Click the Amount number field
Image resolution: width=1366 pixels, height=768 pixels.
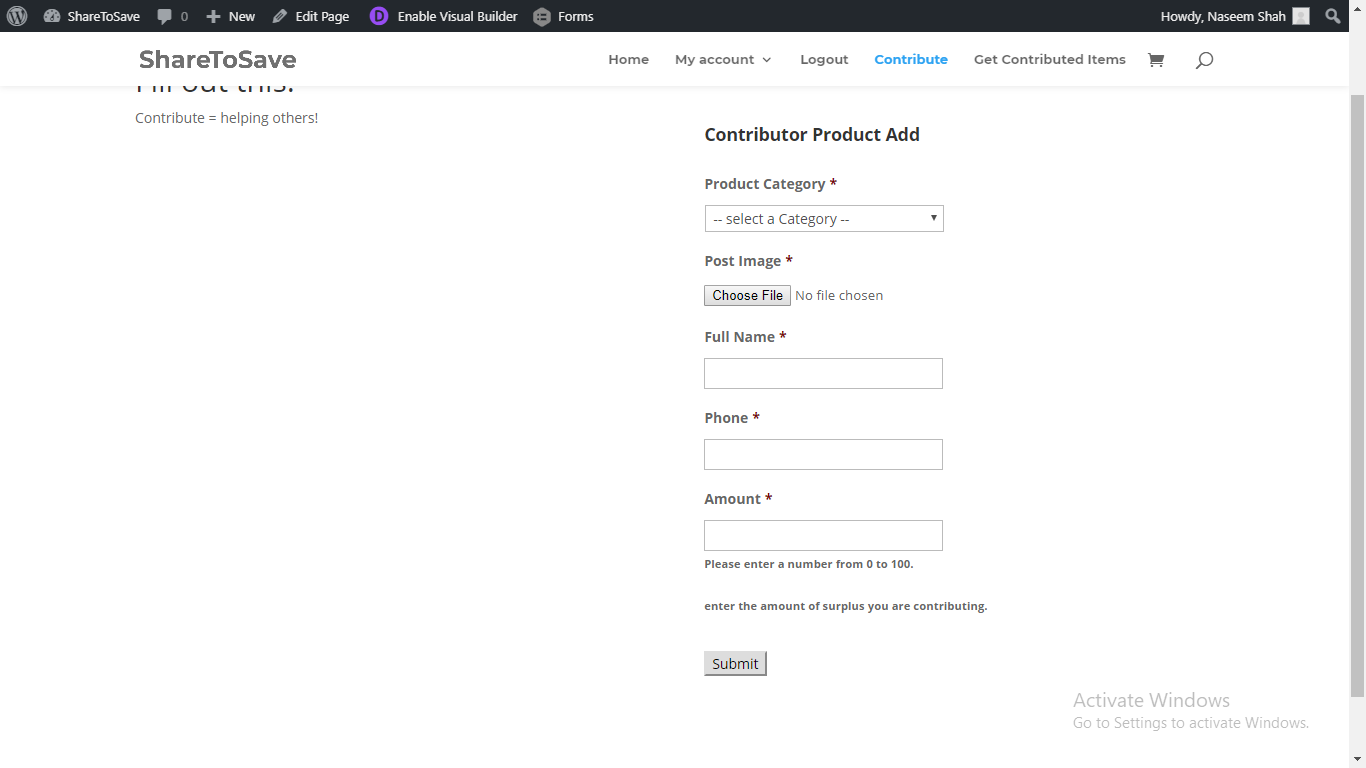[x=823, y=536]
